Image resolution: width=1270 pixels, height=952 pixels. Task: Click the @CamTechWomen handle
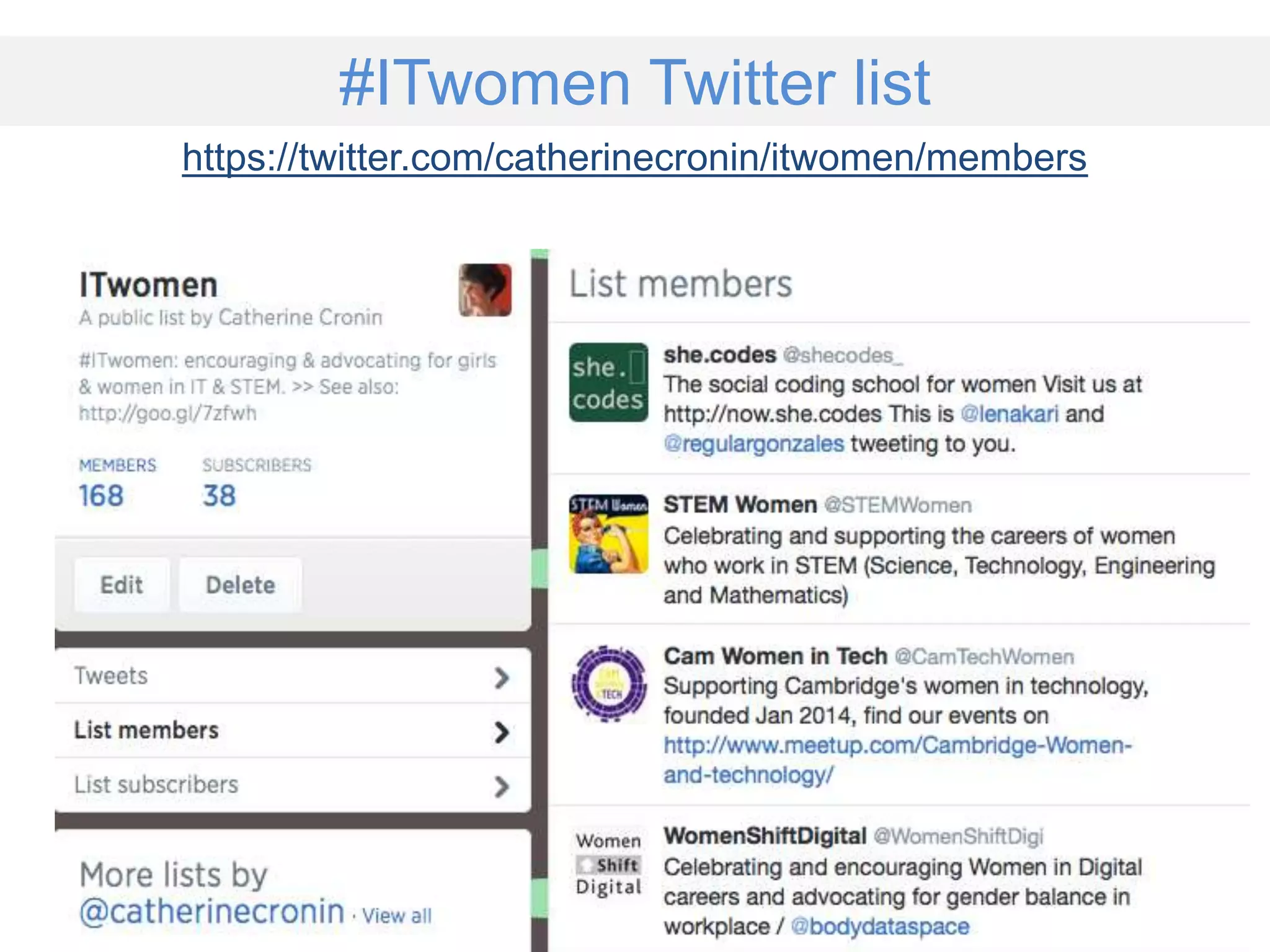[985, 657]
